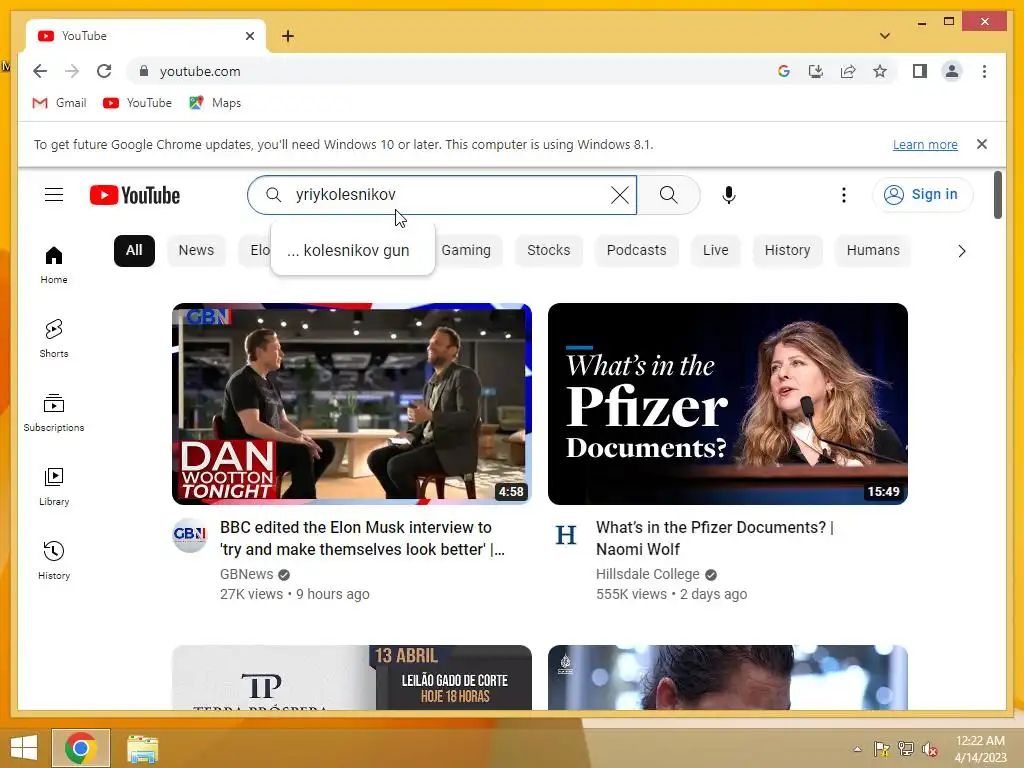This screenshot has height=768, width=1024.
Task: Open History in sidebar
Action: tap(54, 560)
